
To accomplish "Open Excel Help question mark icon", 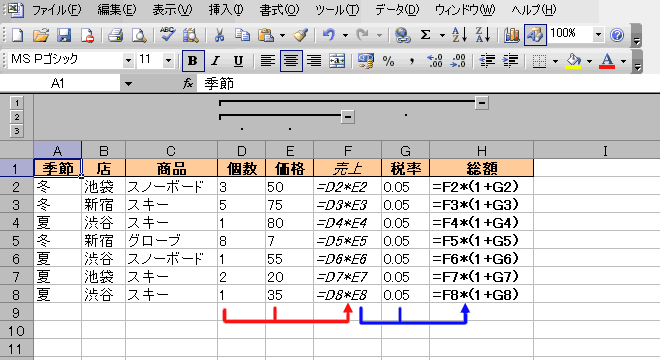I will click(x=617, y=35).
